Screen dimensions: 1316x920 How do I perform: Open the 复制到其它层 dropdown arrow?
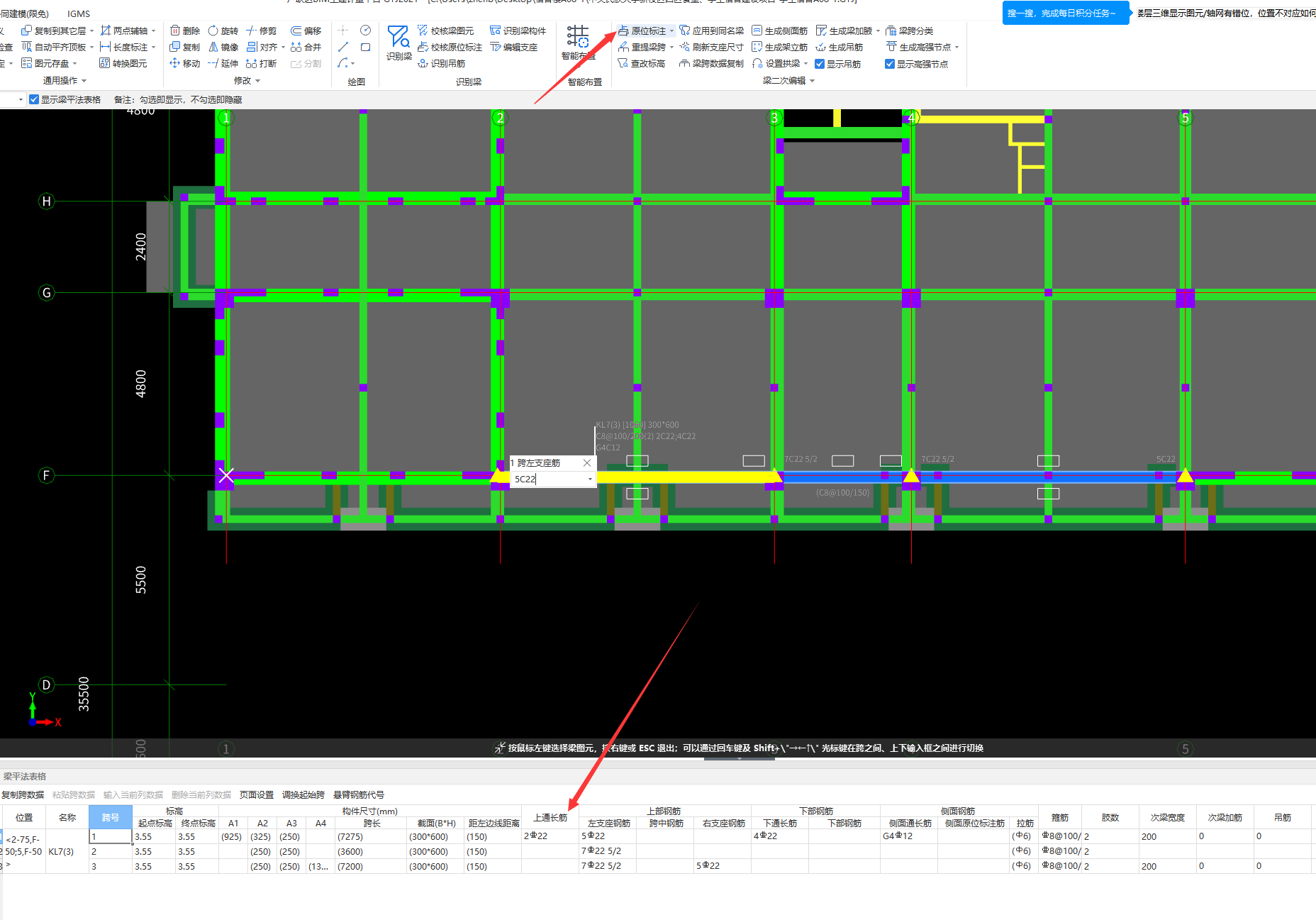coord(91,31)
